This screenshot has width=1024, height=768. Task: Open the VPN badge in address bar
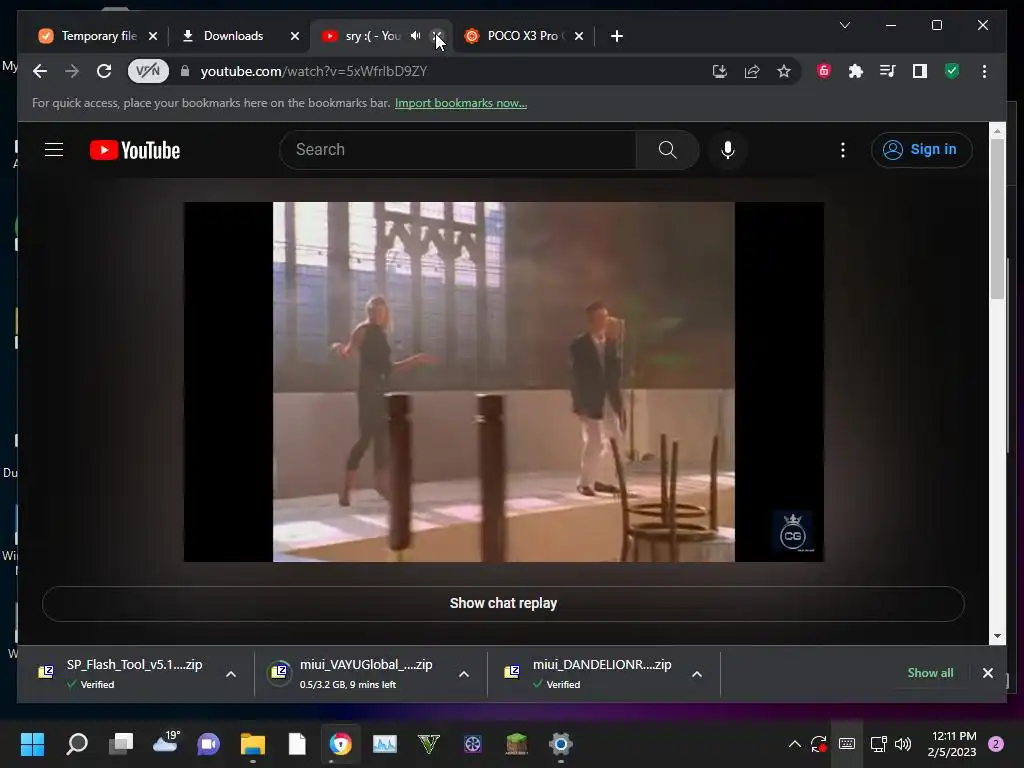pos(148,71)
